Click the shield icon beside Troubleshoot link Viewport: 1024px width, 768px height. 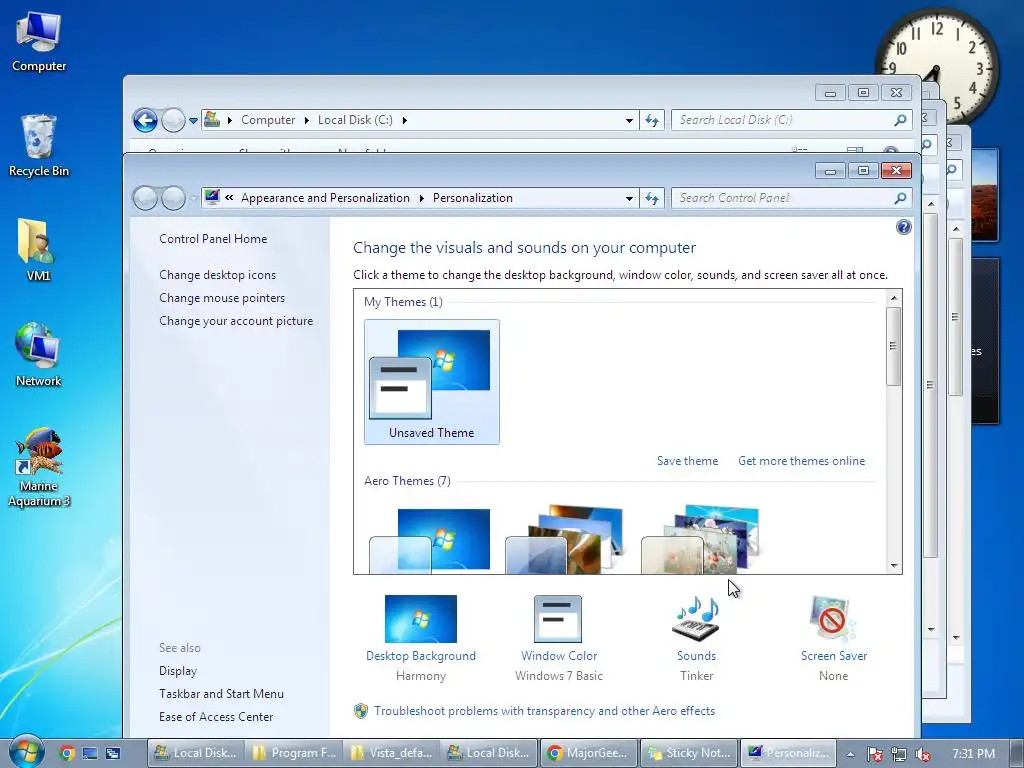pos(360,711)
